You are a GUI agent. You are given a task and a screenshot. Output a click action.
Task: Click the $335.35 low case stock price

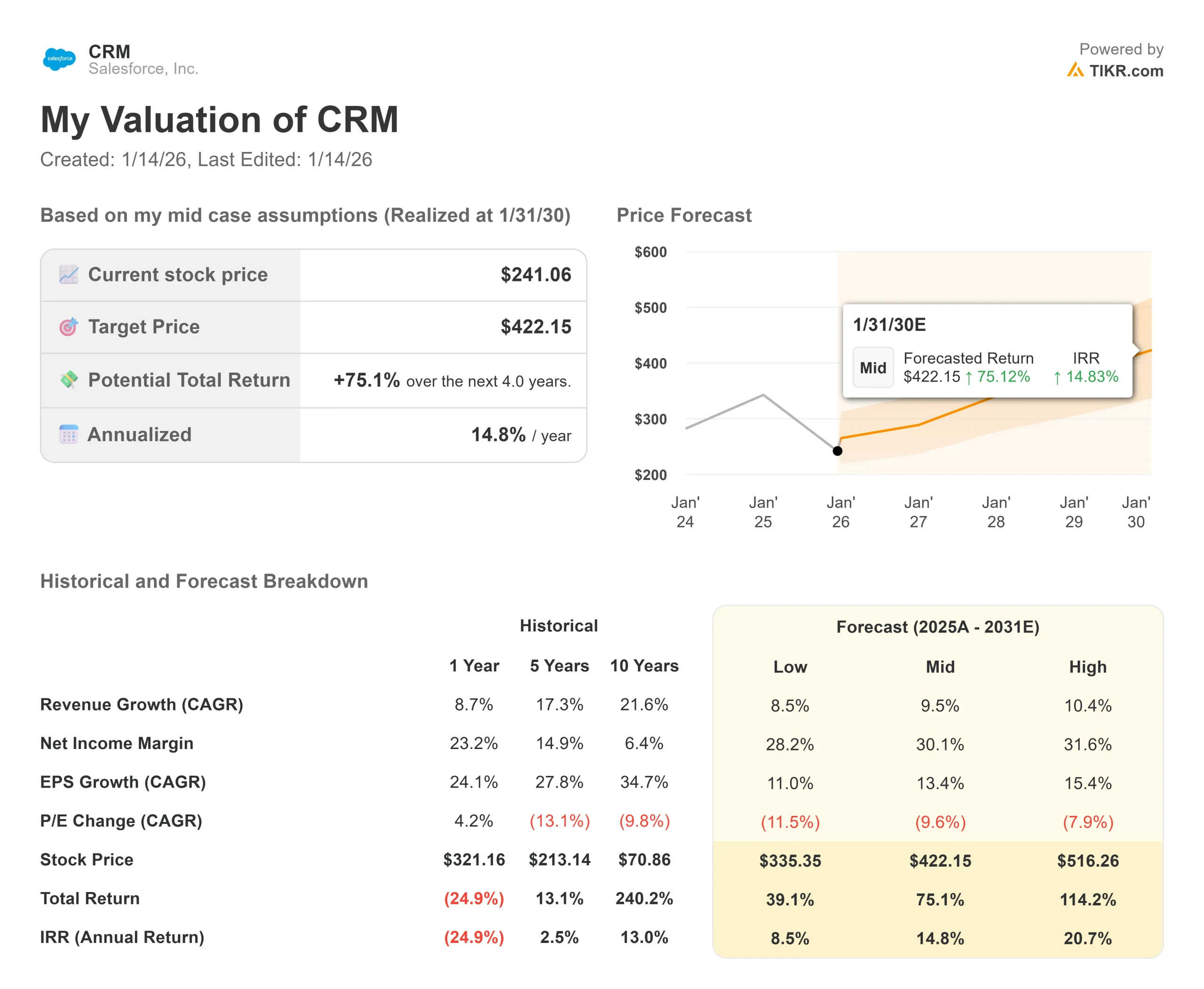[790, 860]
